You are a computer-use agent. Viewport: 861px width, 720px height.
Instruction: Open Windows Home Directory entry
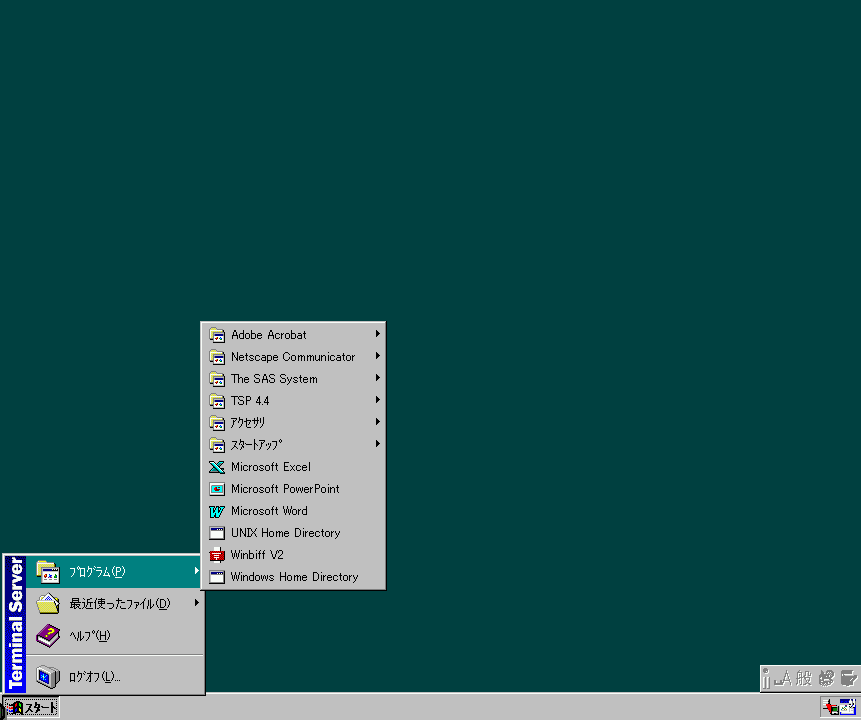coord(293,577)
